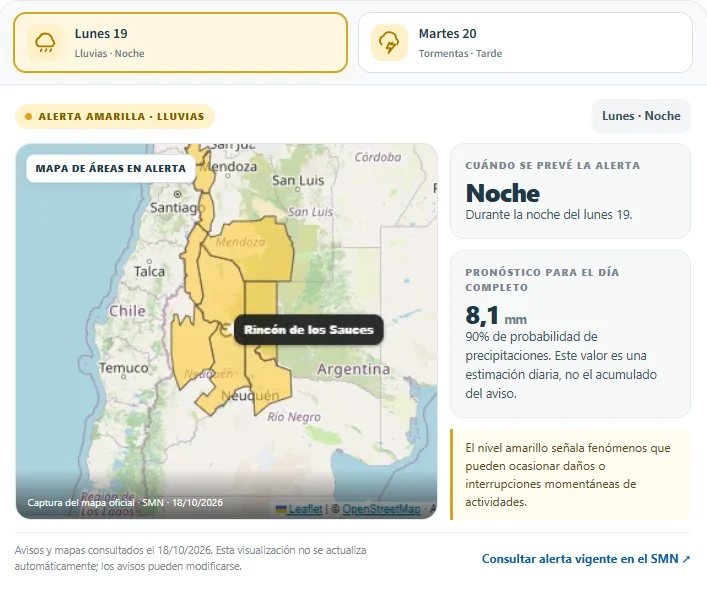
Task: Click the Alerta Amarilla Lluvias badge
Action: tap(115, 116)
